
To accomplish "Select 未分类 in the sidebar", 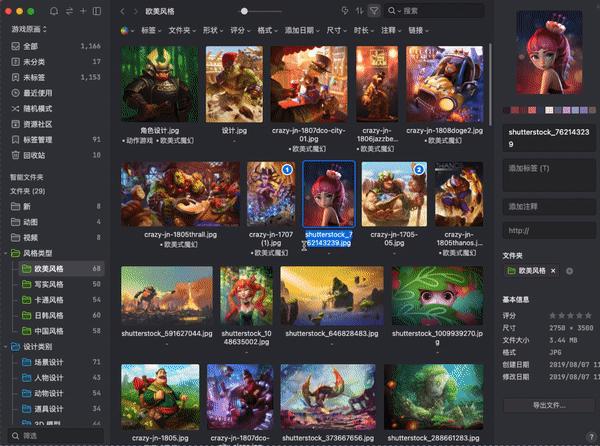I will point(56,62).
